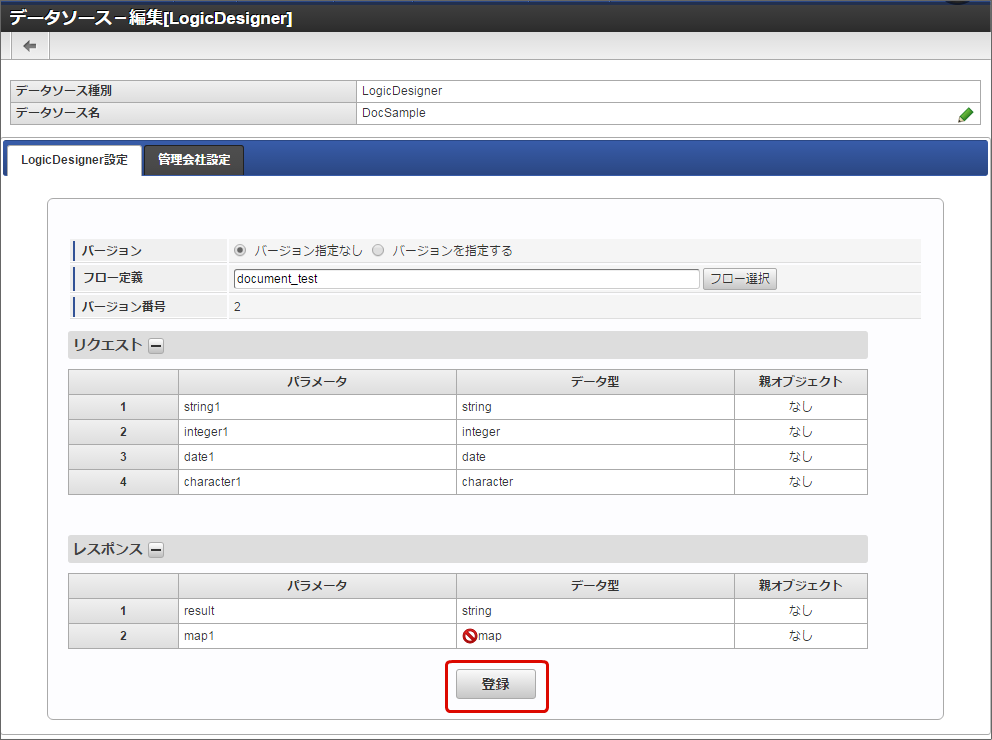
Task: Click the 登録 button
Action: click(x=496, y=685)
